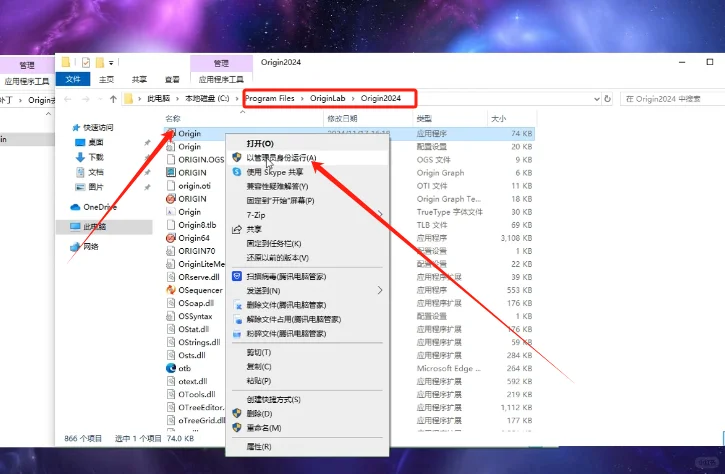The height and width of the screenshot is (474, 725).
Task: Open the 文件 ribbon tab
Action: [73, 79]
